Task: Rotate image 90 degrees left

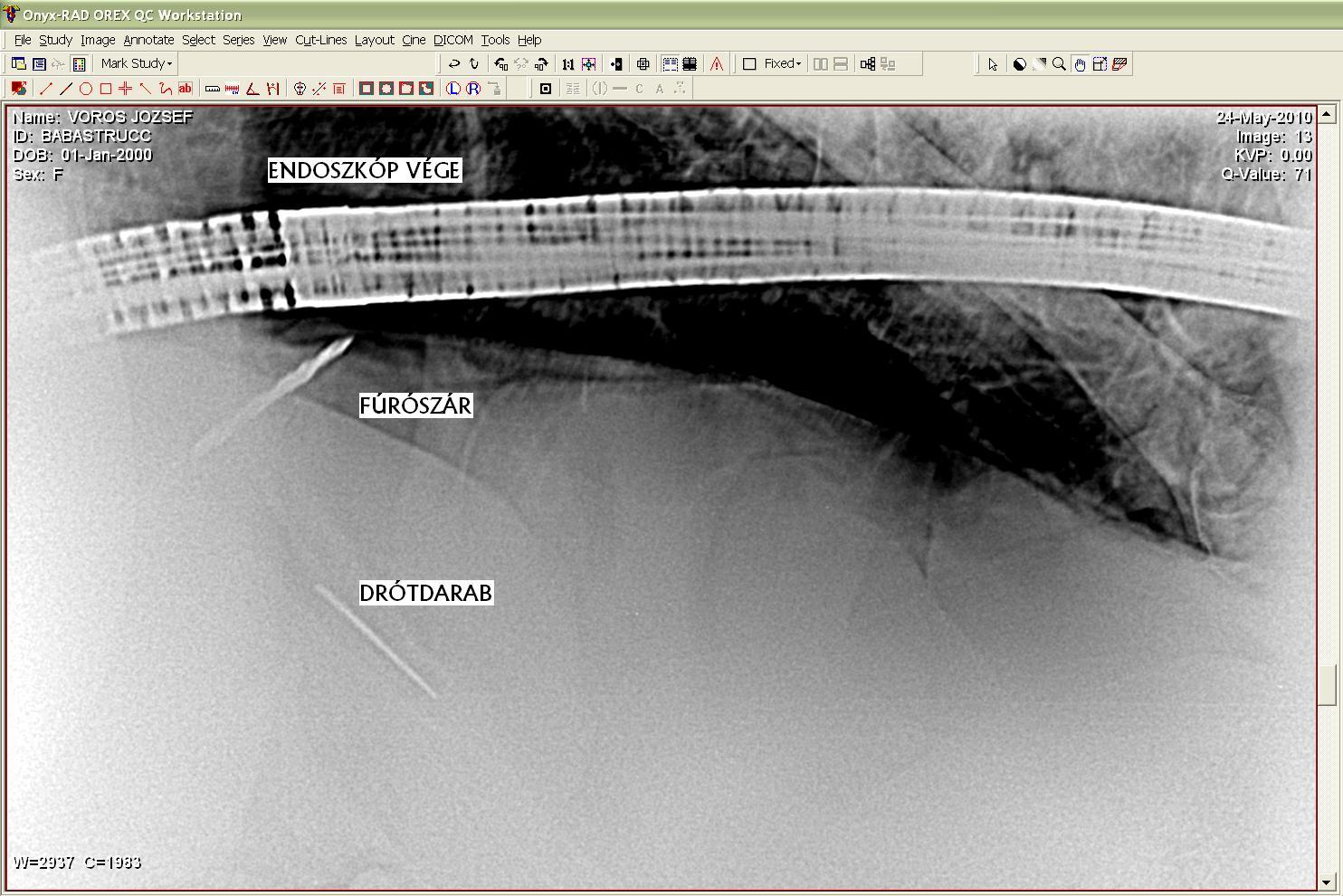Action: 500,63
